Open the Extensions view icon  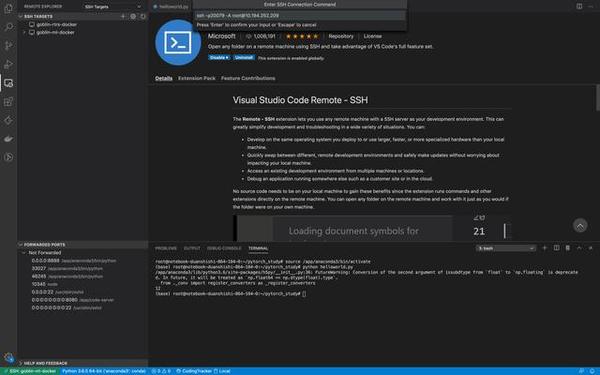(x=8, y=102)
